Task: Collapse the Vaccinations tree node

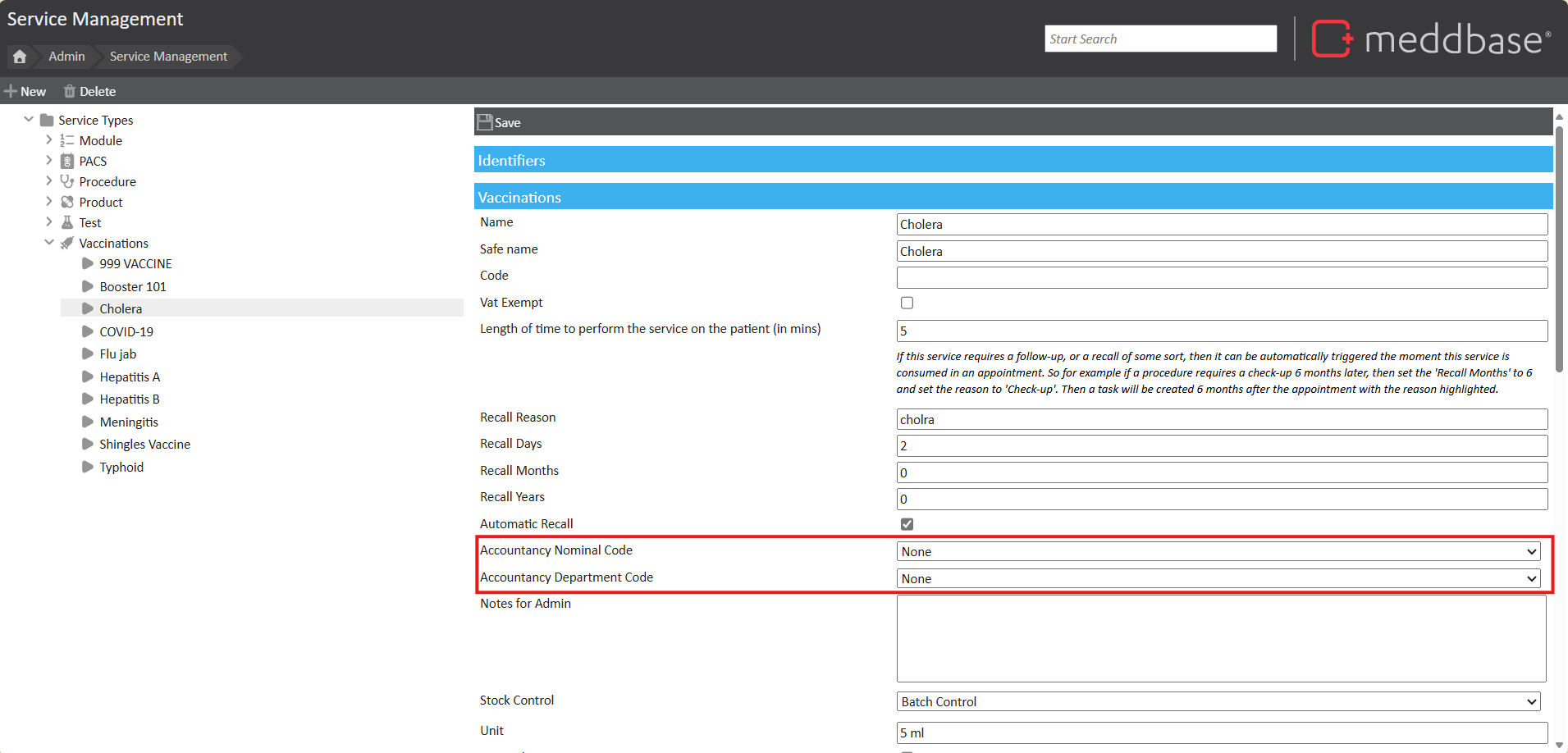Action: click(x=49, y=243)
